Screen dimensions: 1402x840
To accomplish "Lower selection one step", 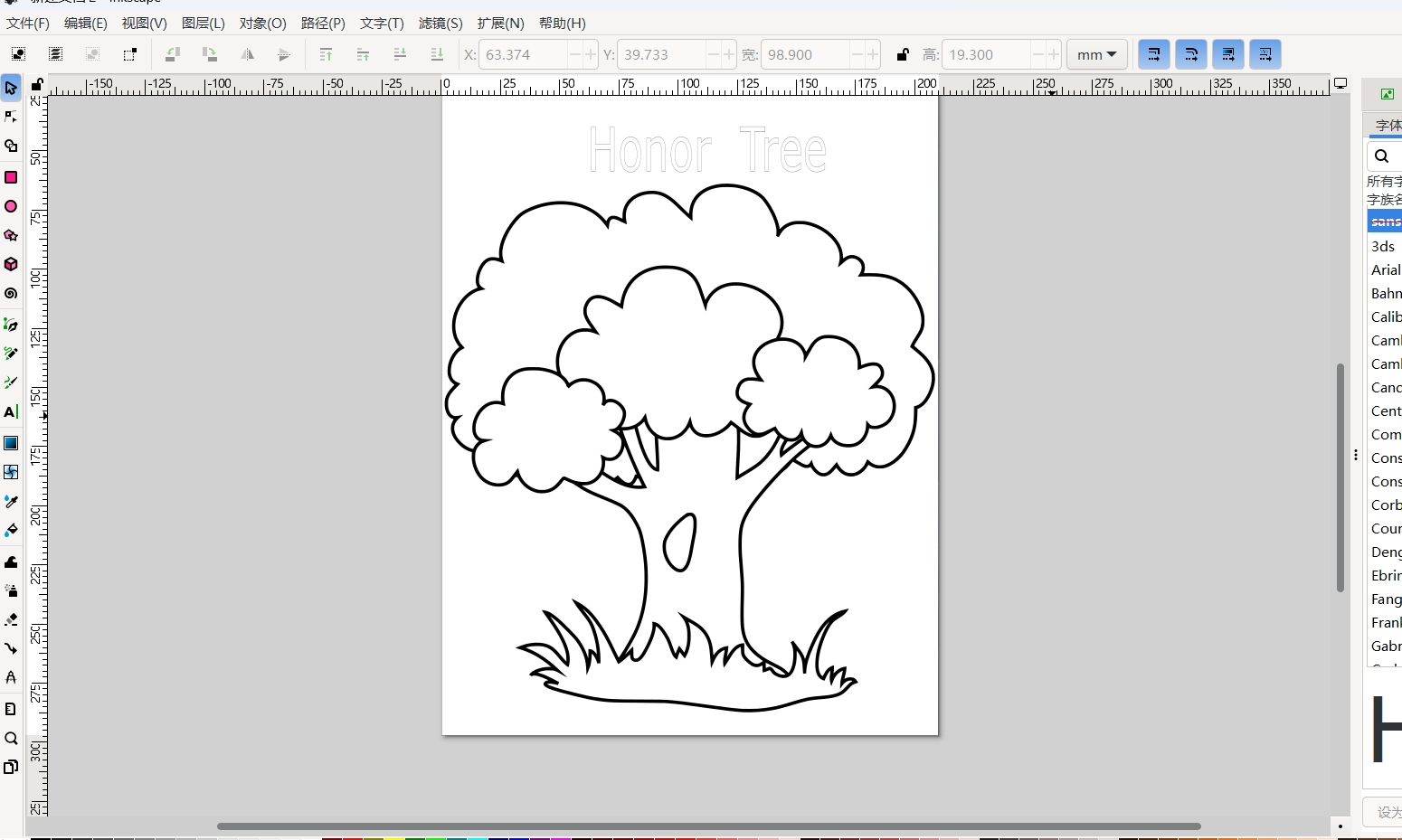I will (400, 54).
